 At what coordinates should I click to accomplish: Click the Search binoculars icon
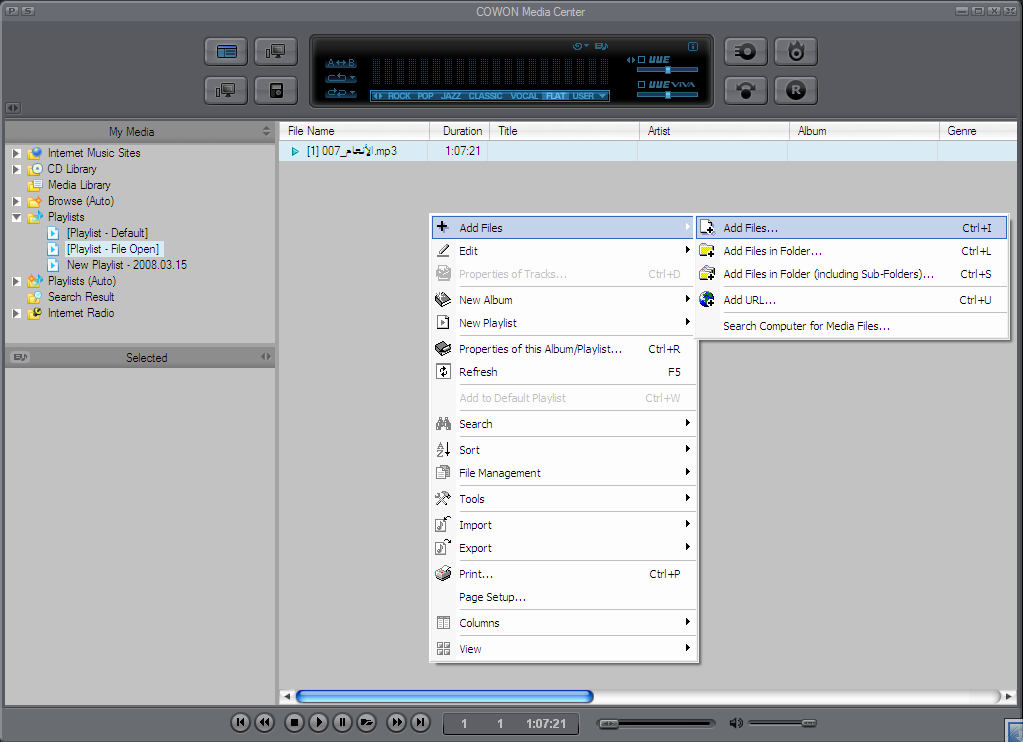443,424
